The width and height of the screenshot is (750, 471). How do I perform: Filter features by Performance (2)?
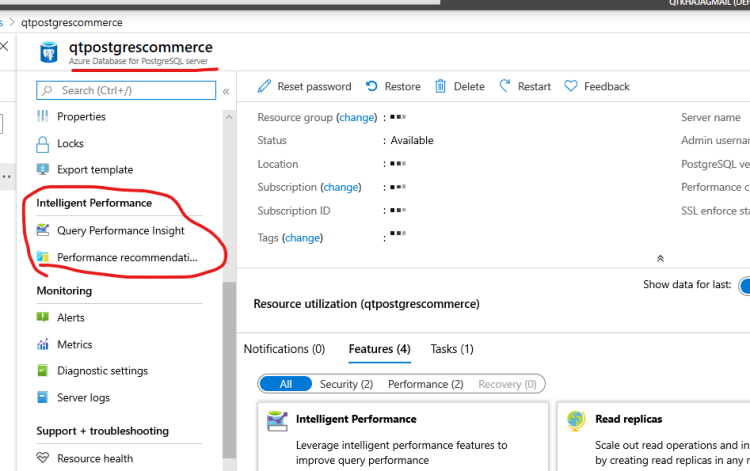click(426, 384)
